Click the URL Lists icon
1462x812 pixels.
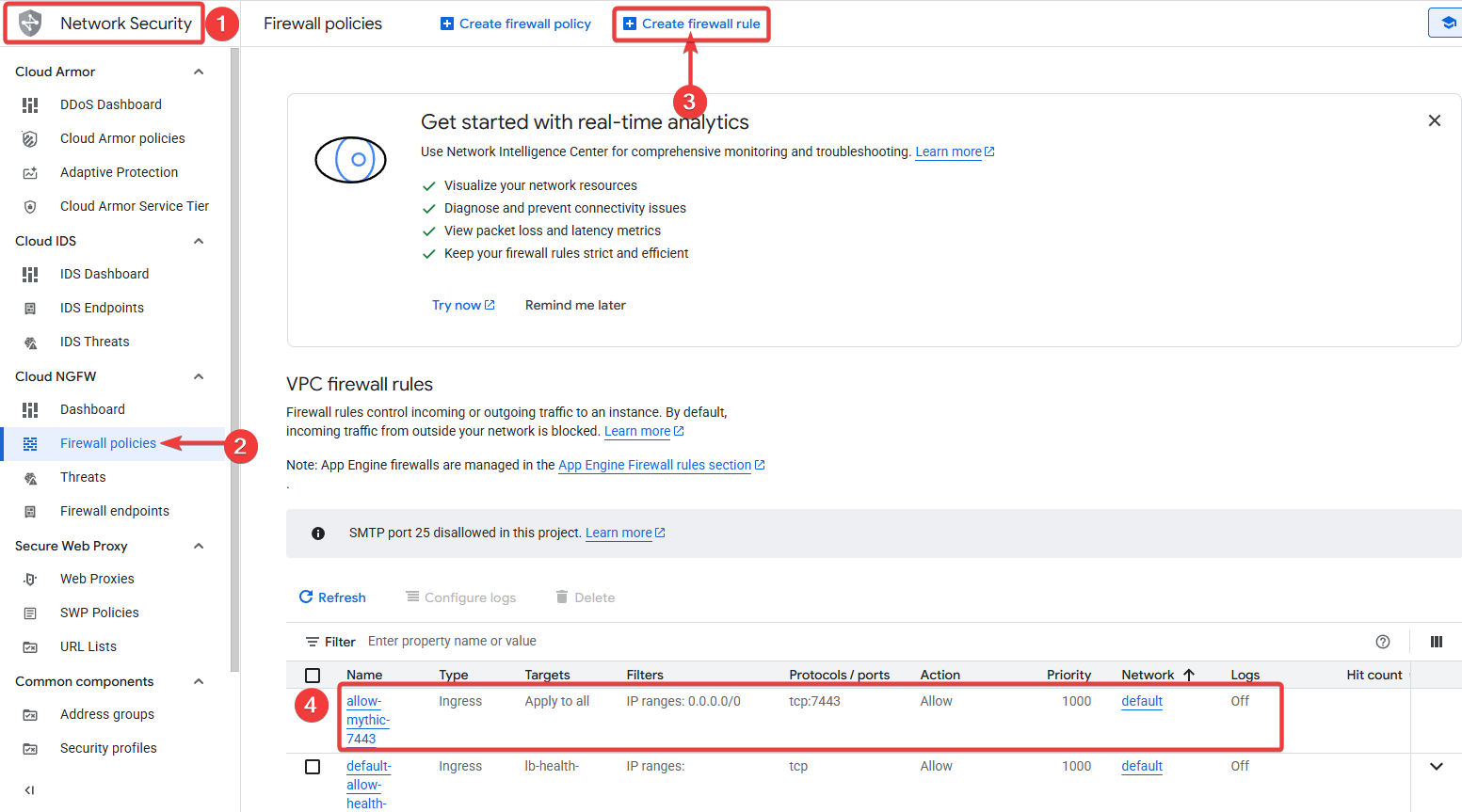30,646
